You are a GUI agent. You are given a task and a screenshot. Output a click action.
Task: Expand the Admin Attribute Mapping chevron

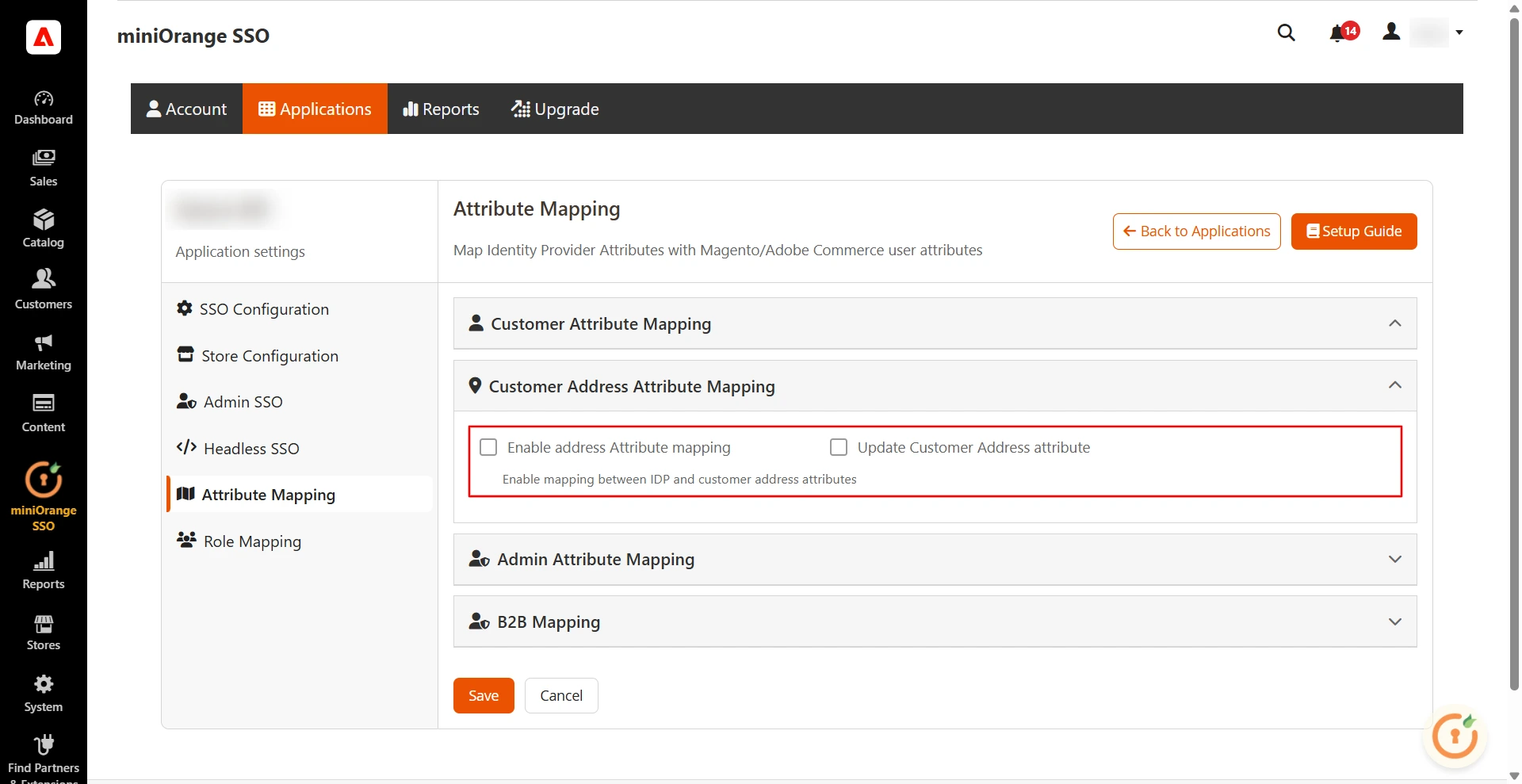(x=1395, y=559)
